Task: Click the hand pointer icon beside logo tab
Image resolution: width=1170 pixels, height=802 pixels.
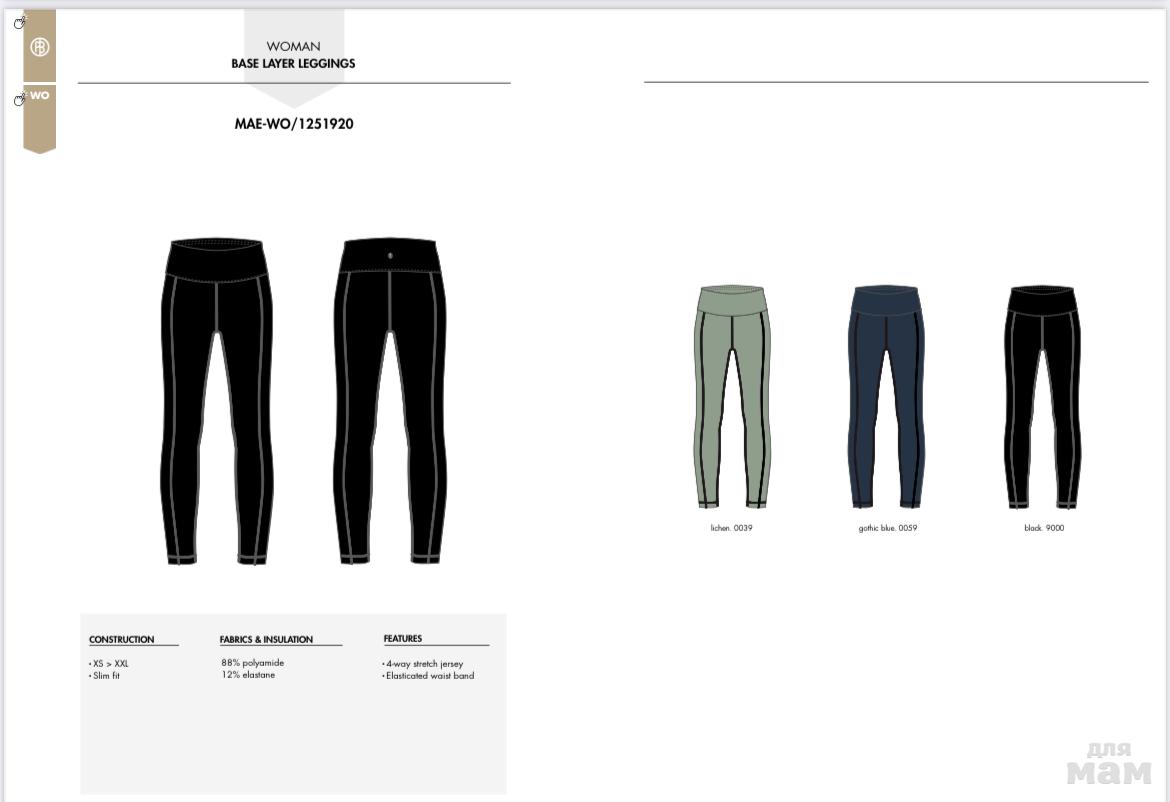Action: pos(20,22)
